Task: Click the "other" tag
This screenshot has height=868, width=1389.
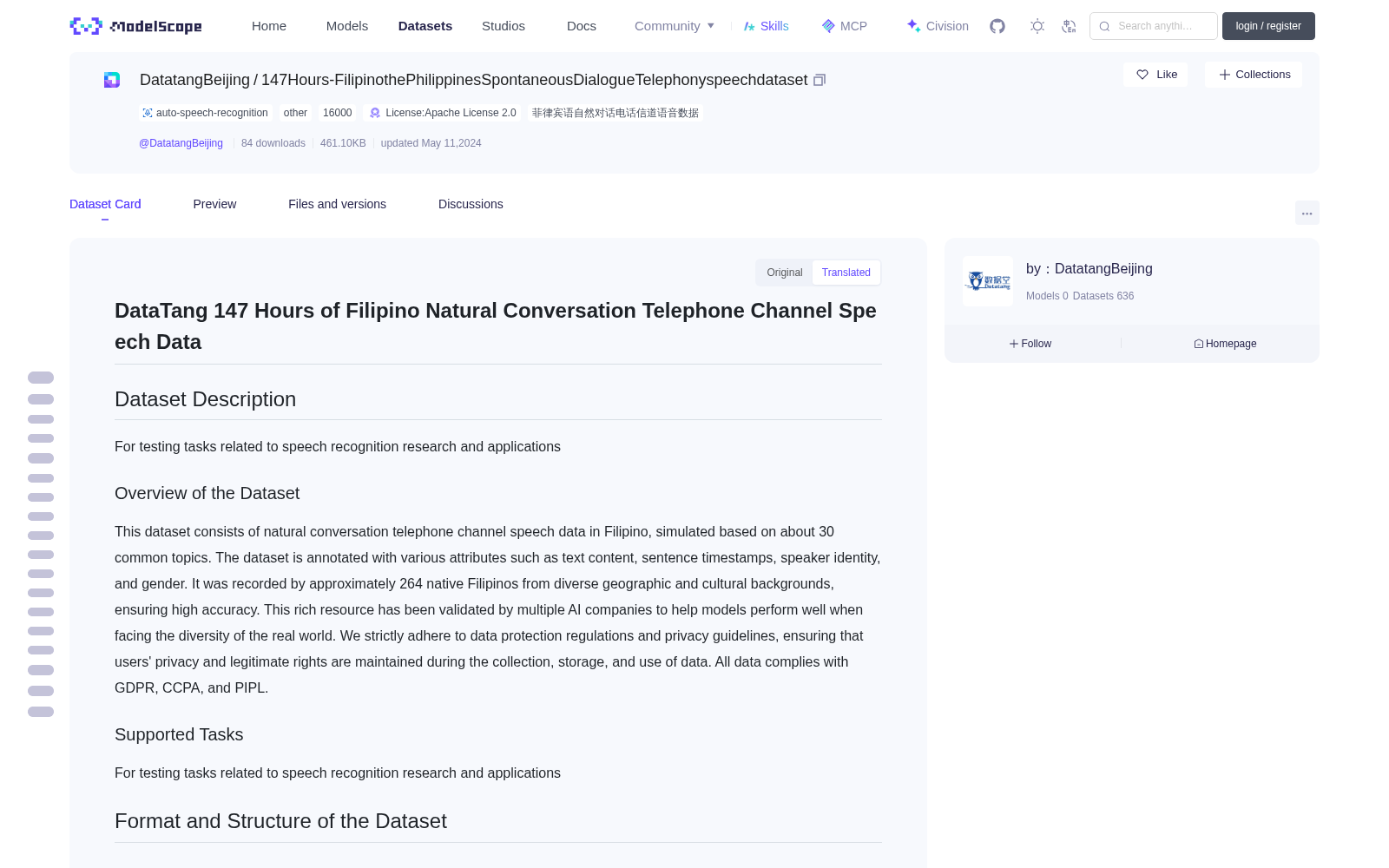Action: coord(295,113)
